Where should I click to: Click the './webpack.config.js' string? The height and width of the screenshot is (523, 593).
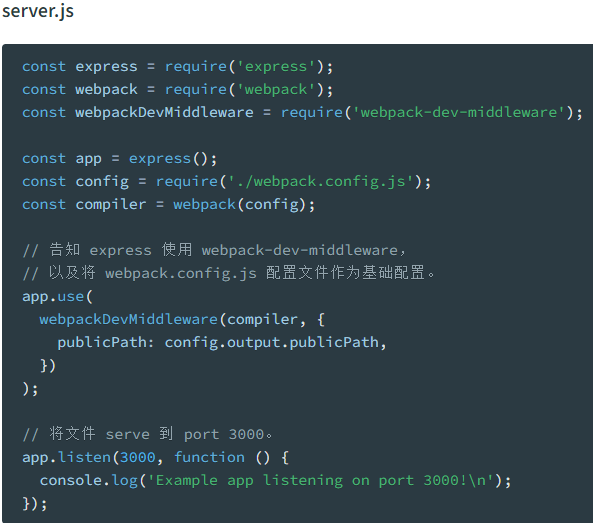pyautogui.click(x=321, y=182)
